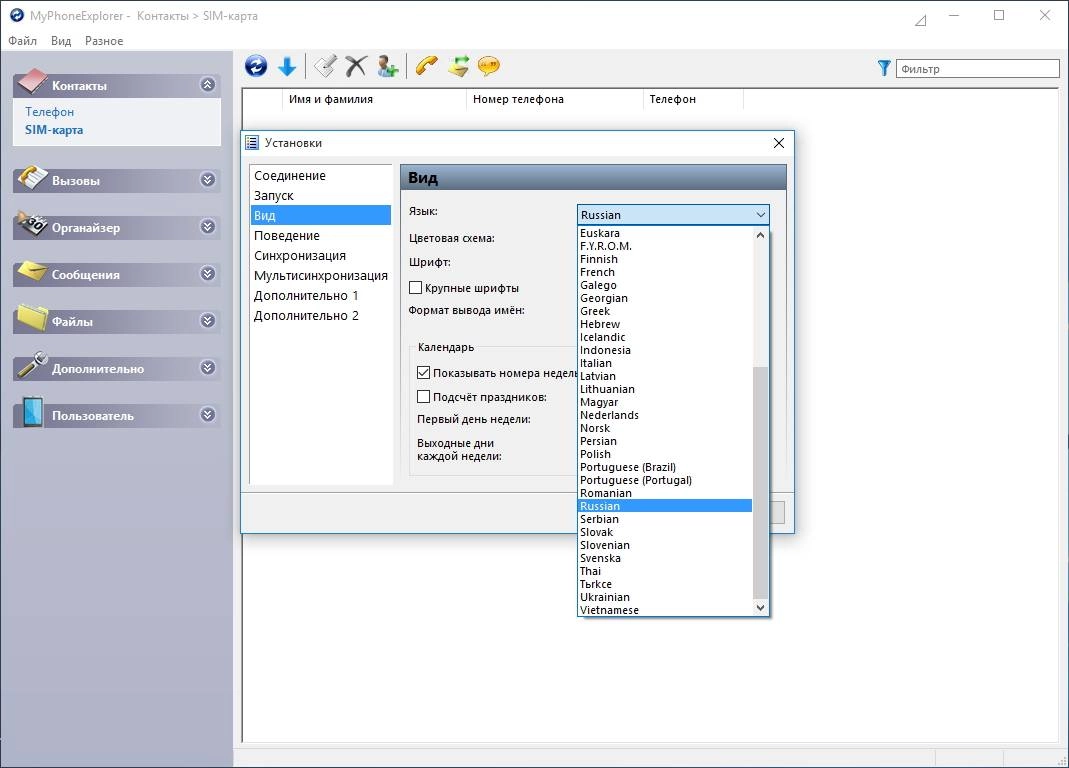This screenshot has width=1069, height=768.
Task: Click the Файлы folder icon
Action: pos(32,319)
